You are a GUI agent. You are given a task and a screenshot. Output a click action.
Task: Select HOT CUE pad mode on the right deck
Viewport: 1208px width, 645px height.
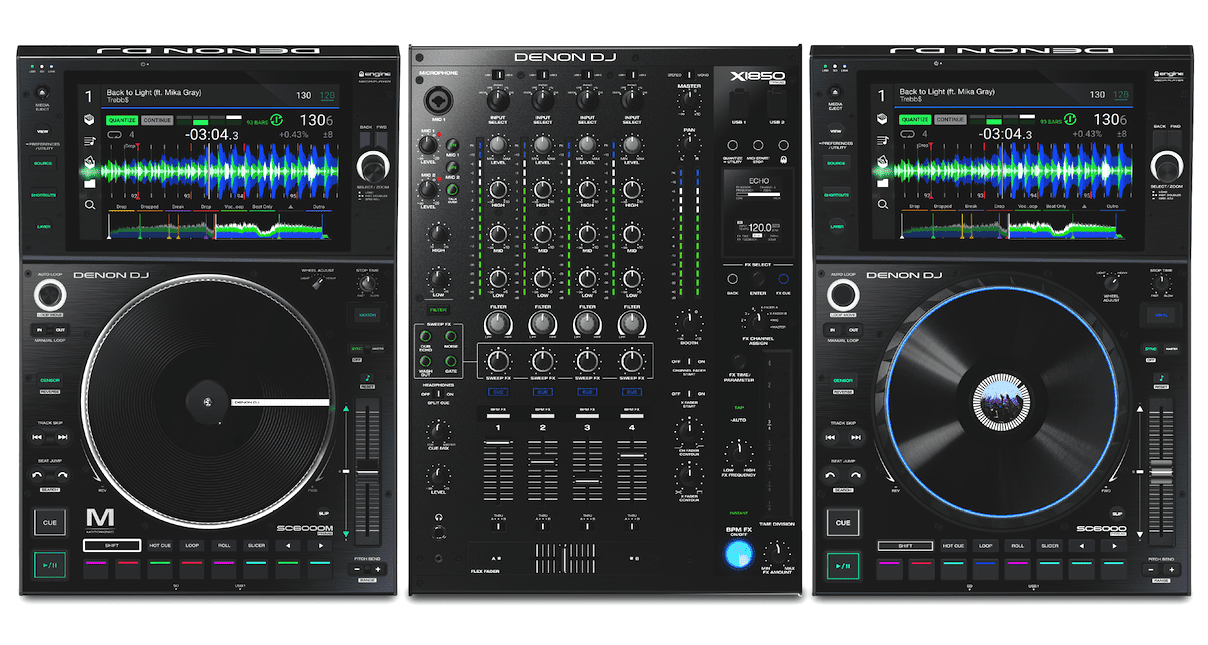953,546
